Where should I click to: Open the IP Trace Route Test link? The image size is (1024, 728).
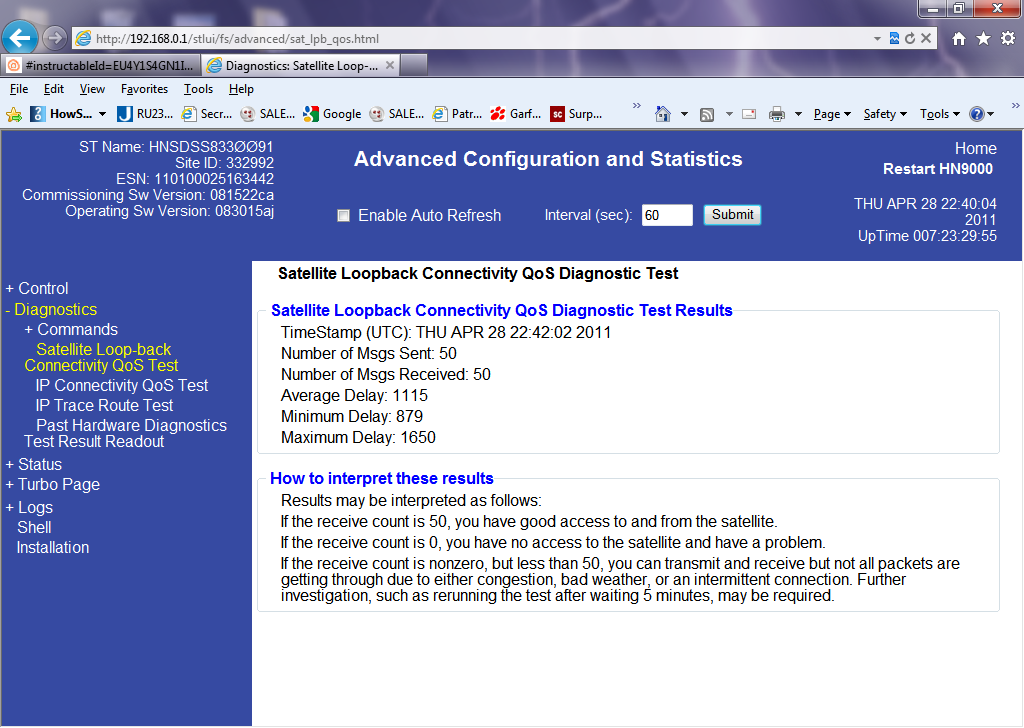tap(104, 405)
